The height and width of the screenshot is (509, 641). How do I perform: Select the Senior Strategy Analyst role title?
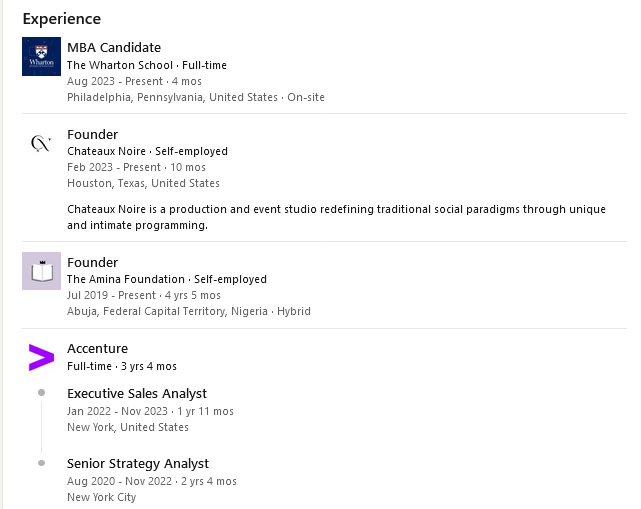click(138, 464)
